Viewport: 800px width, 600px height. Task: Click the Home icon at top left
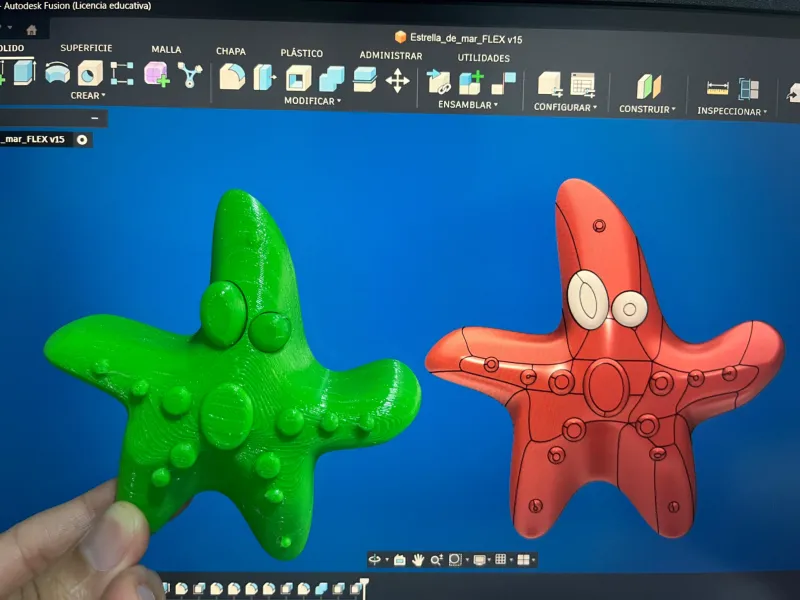[32, 30]
